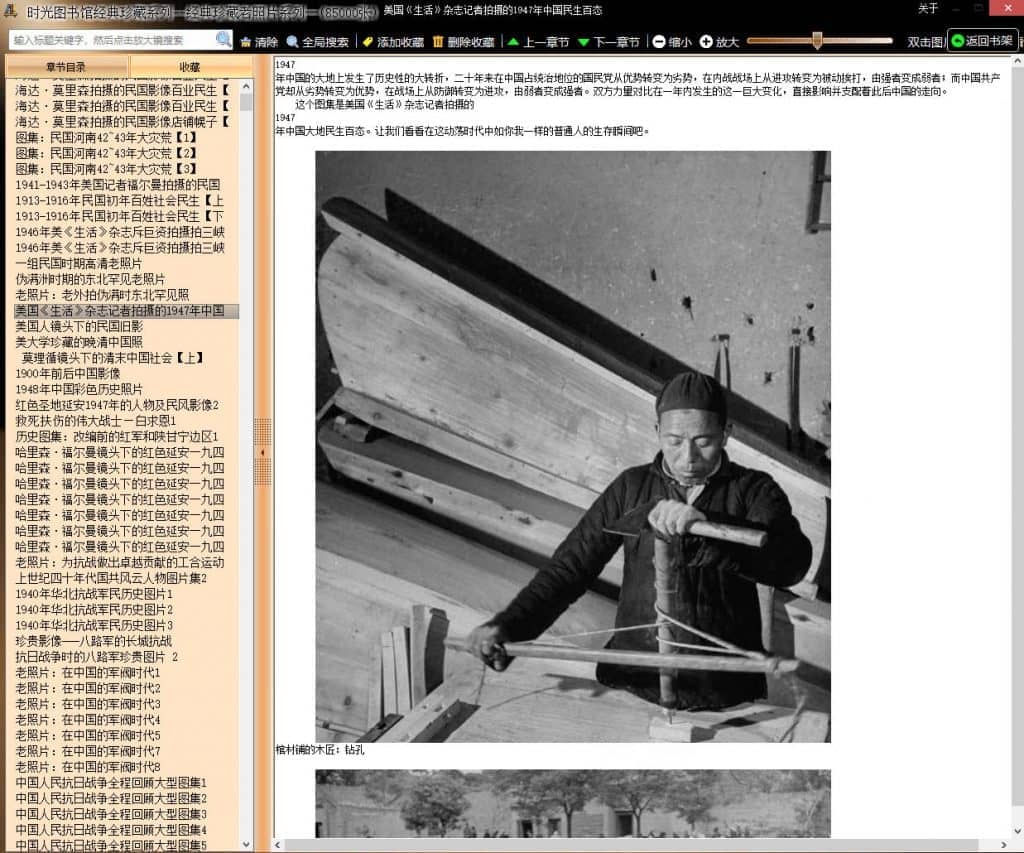Click the magnifier search icon in search box
This screenshot has width=1024, height=853.
(224, 40)
